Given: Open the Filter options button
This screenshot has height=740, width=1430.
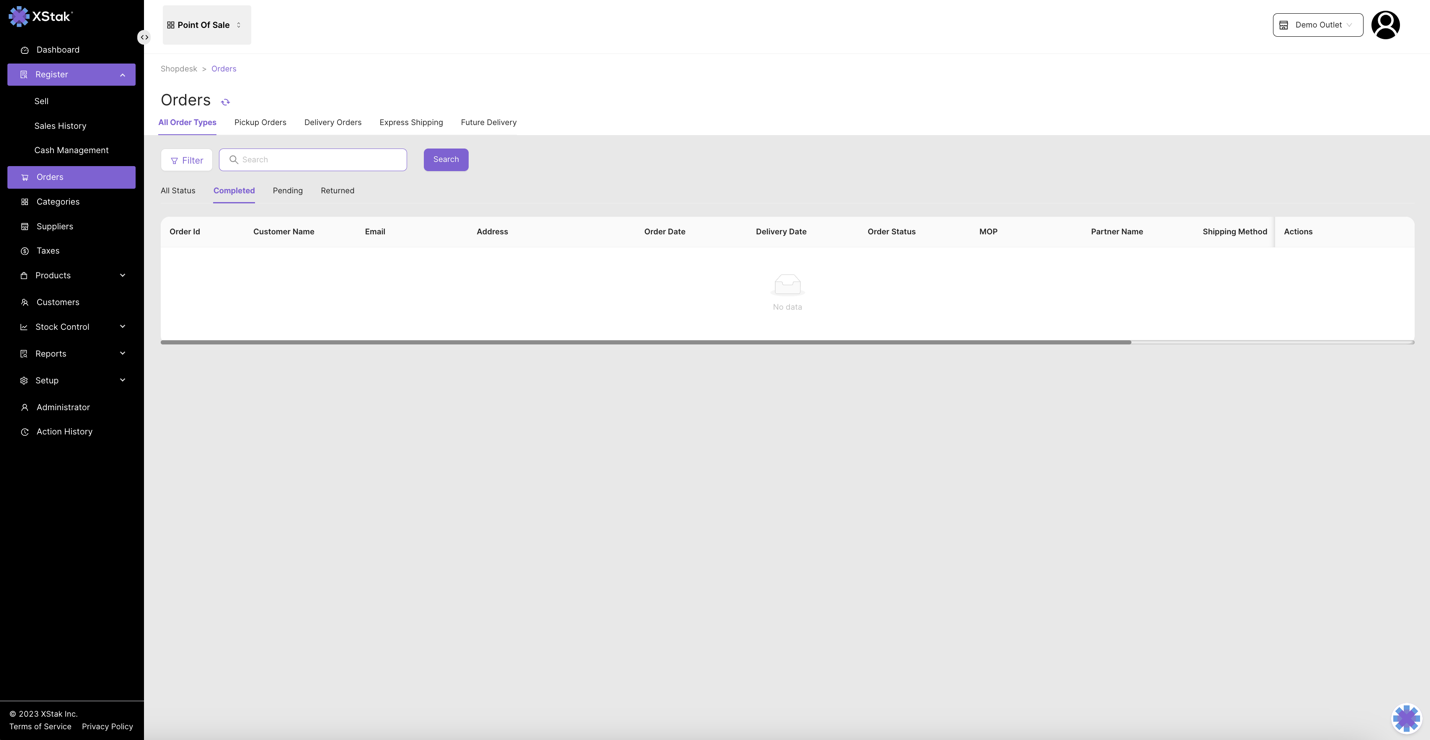Looking at the screenshot, I should coord(187,160).
